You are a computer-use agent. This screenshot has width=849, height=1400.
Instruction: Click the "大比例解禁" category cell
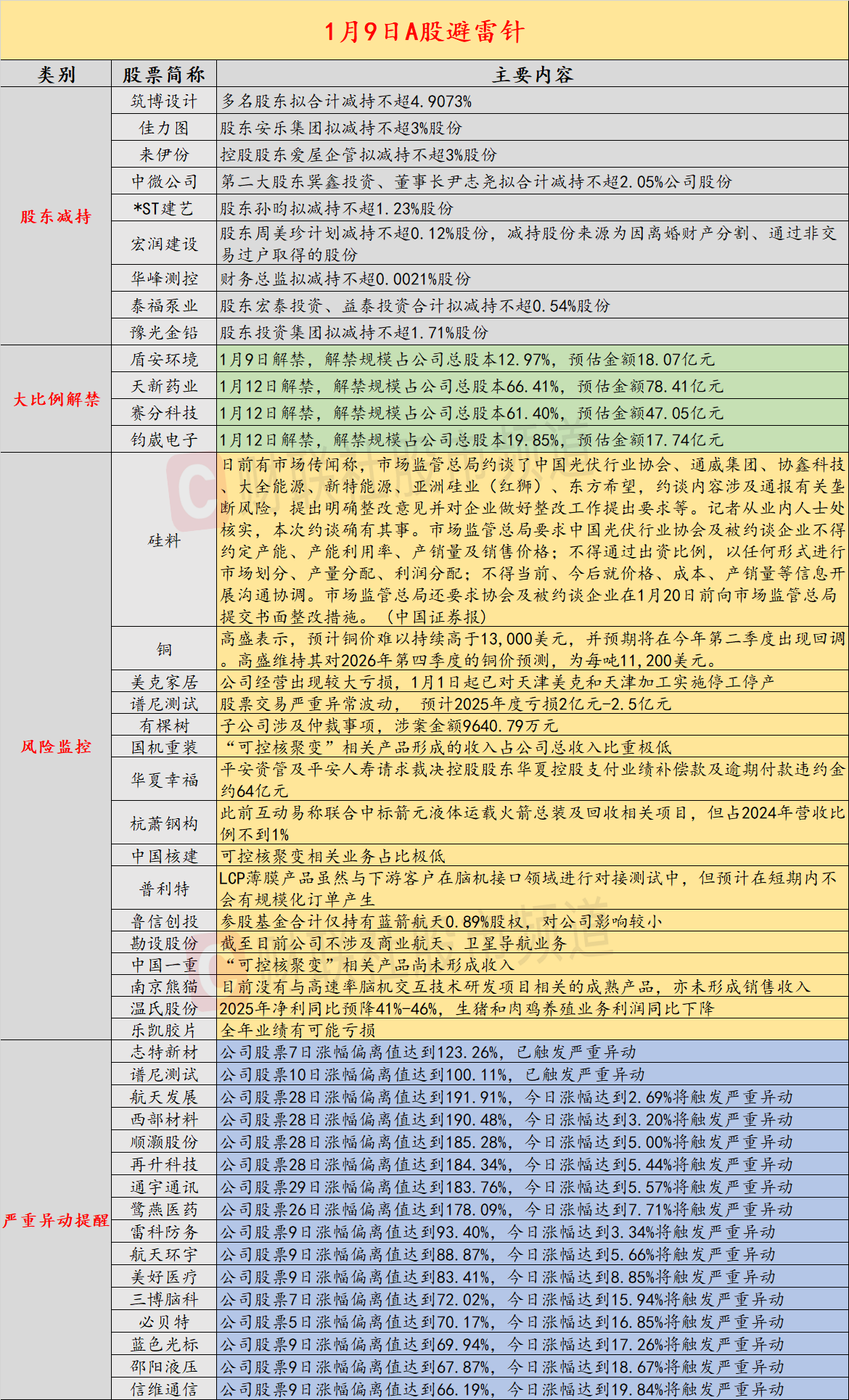tap(56, 399)
